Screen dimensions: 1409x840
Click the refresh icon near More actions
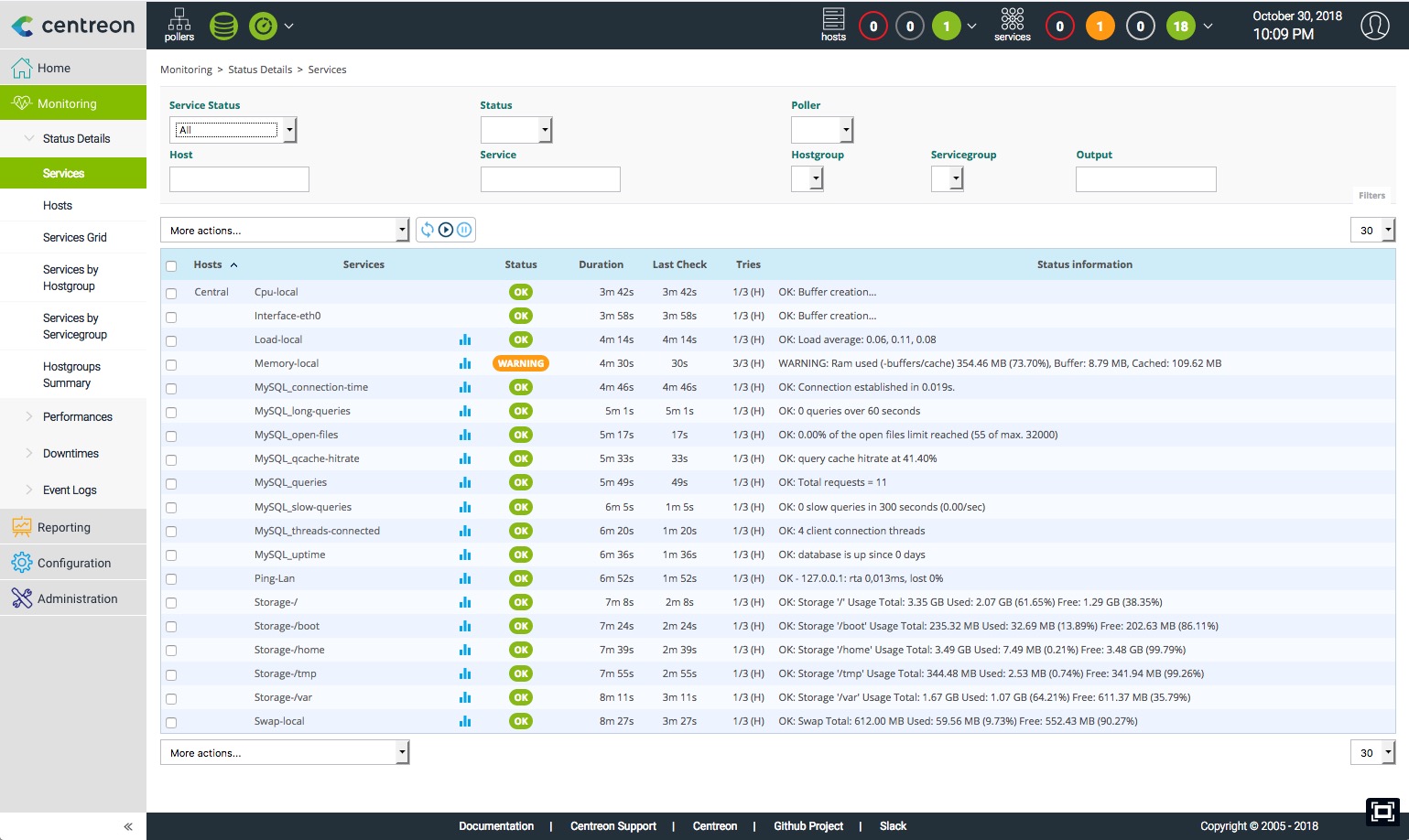coord(428,230)
